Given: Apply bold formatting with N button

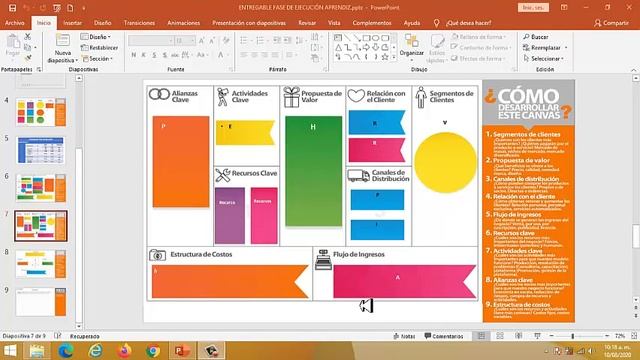Looking at the screenshot, I should tap(133, 55).
